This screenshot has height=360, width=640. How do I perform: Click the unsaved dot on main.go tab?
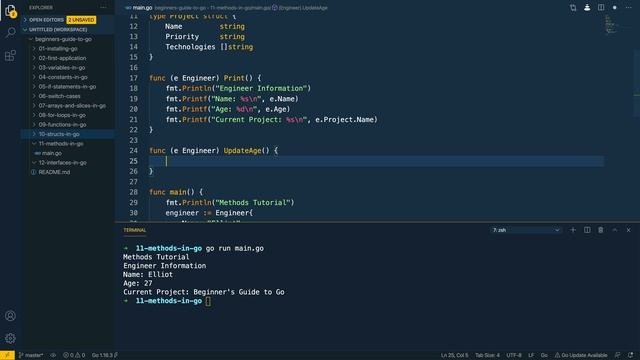pyautogui.click(x=615, y=7)
